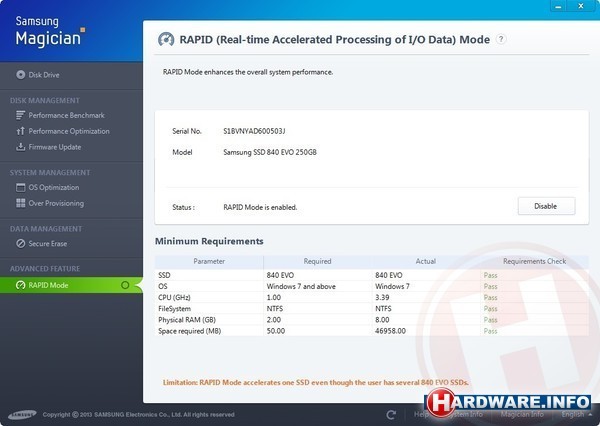
Task: Click serial number S1BVNYAD600503J
Action: click(x=254, y=131)
